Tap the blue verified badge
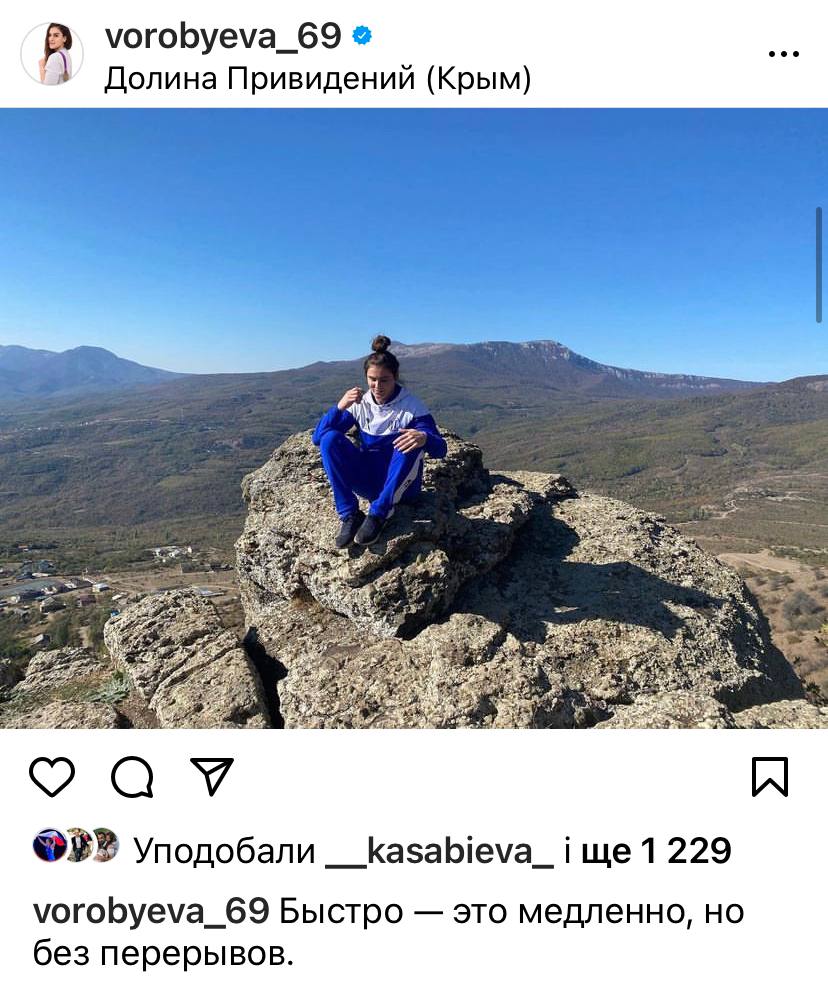Image resolution: width=828 pixels, height=1001 pixels. point(362,36)
